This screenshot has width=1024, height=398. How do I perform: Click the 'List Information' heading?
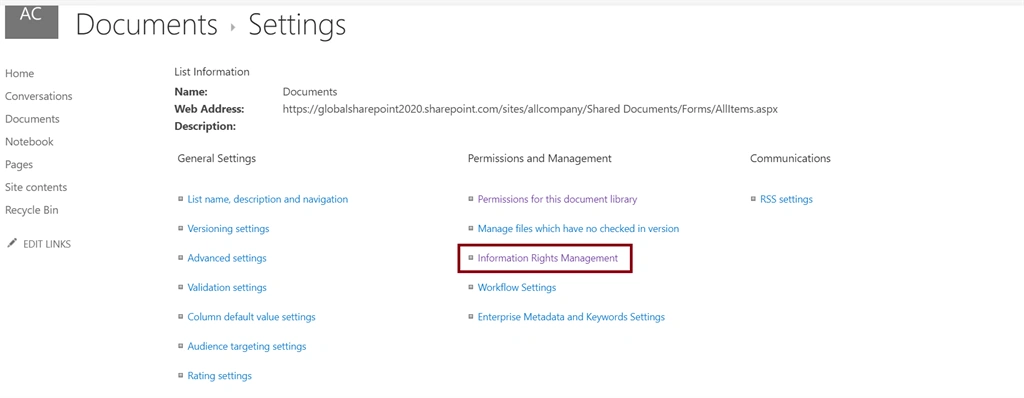pyautogui.click(x=212, y=72)
